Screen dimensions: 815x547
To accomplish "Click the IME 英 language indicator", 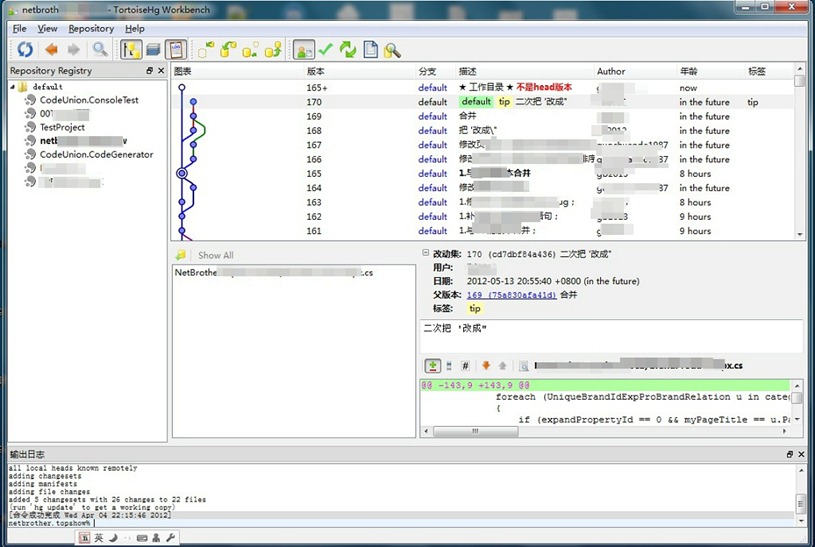I will click(99, 538).
